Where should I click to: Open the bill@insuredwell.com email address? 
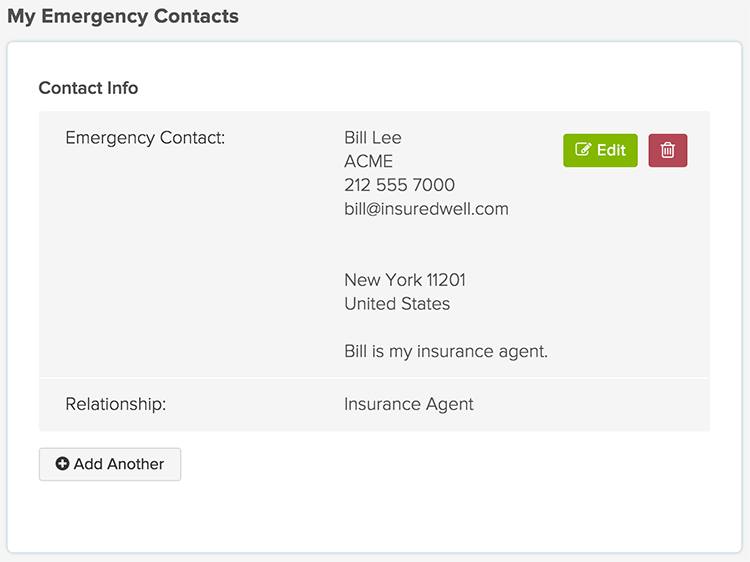point(426,209)
